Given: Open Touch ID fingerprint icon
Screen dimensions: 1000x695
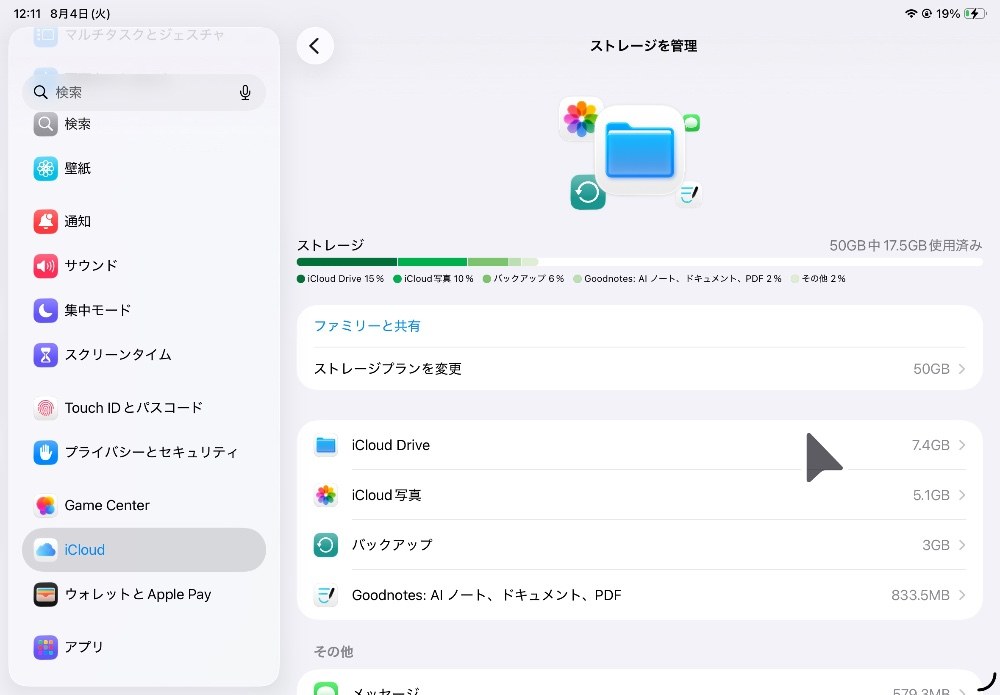Looking at the screenshot, I should click(x=45, y=407).
